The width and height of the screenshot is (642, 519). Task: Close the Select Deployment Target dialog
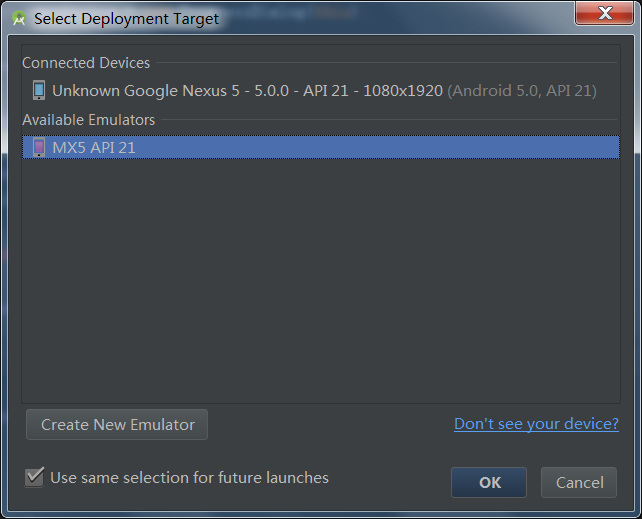tap(604, 13)
